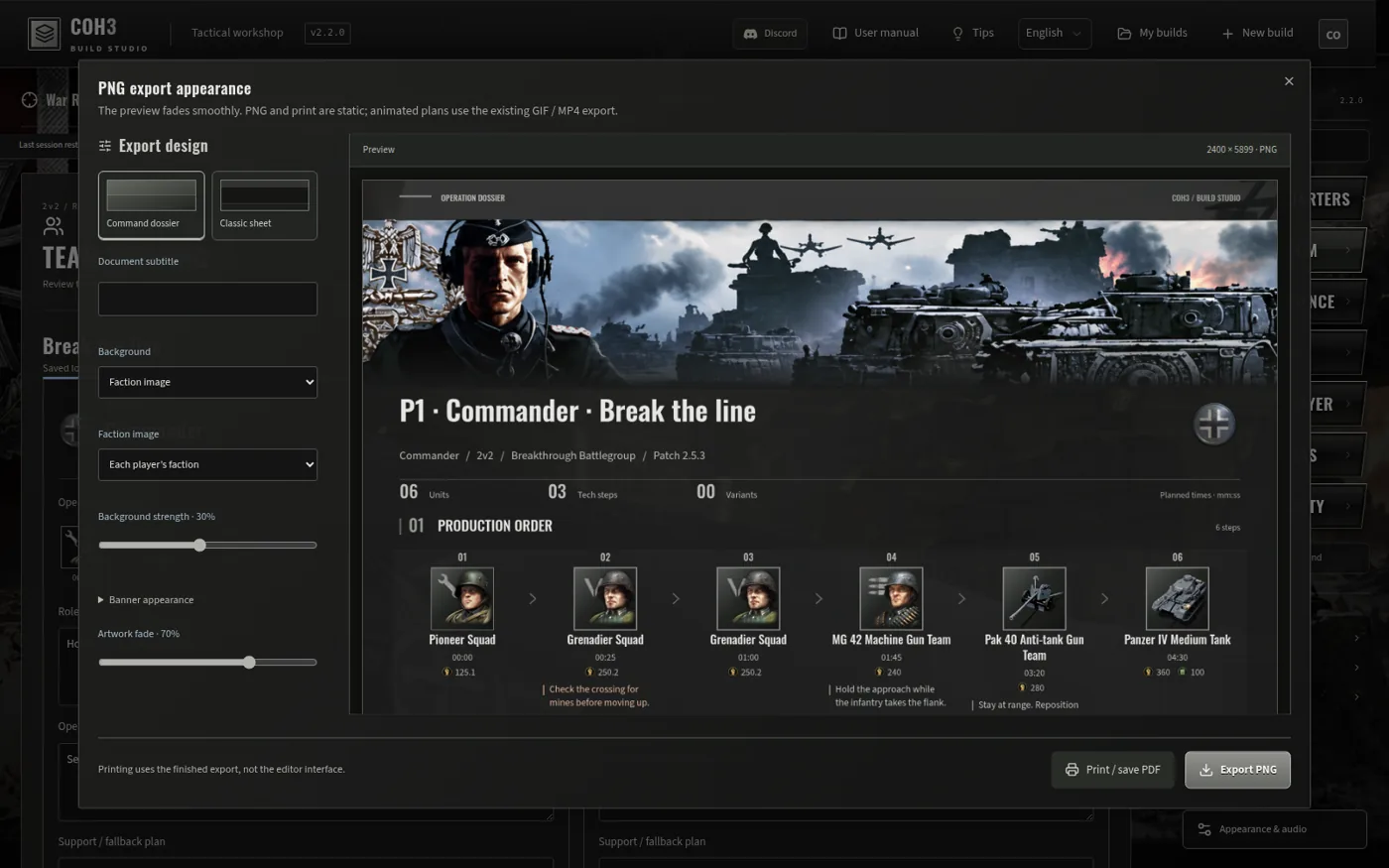Image resolution: width=1389 pixels, height=868 pixels.
Task: Click the Grenadier Squad icon at step 02
Action: pos(605,598)
